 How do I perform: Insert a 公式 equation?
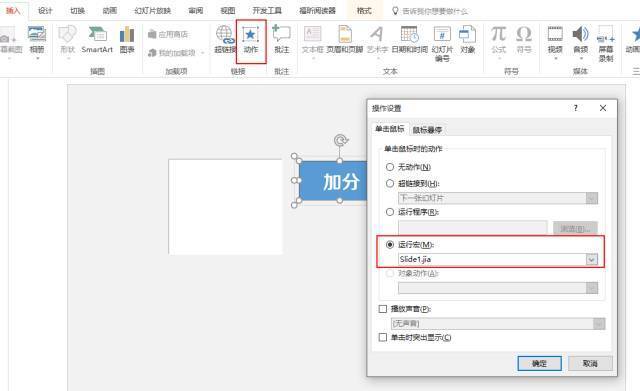tap(498, 39)
